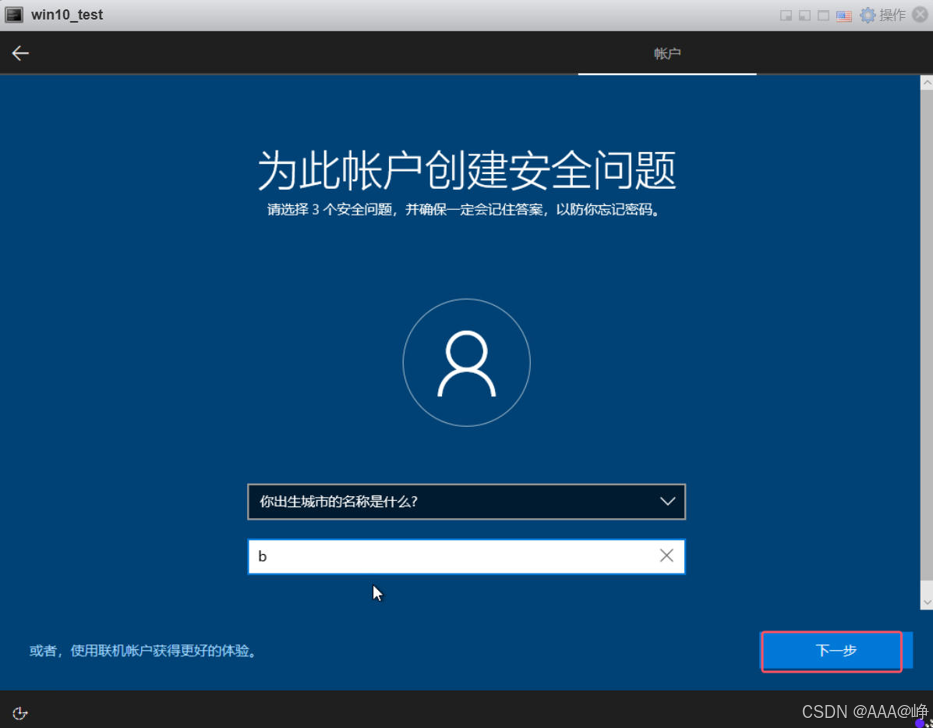Click the medium-size window view icon

click(x=804, y=15)
